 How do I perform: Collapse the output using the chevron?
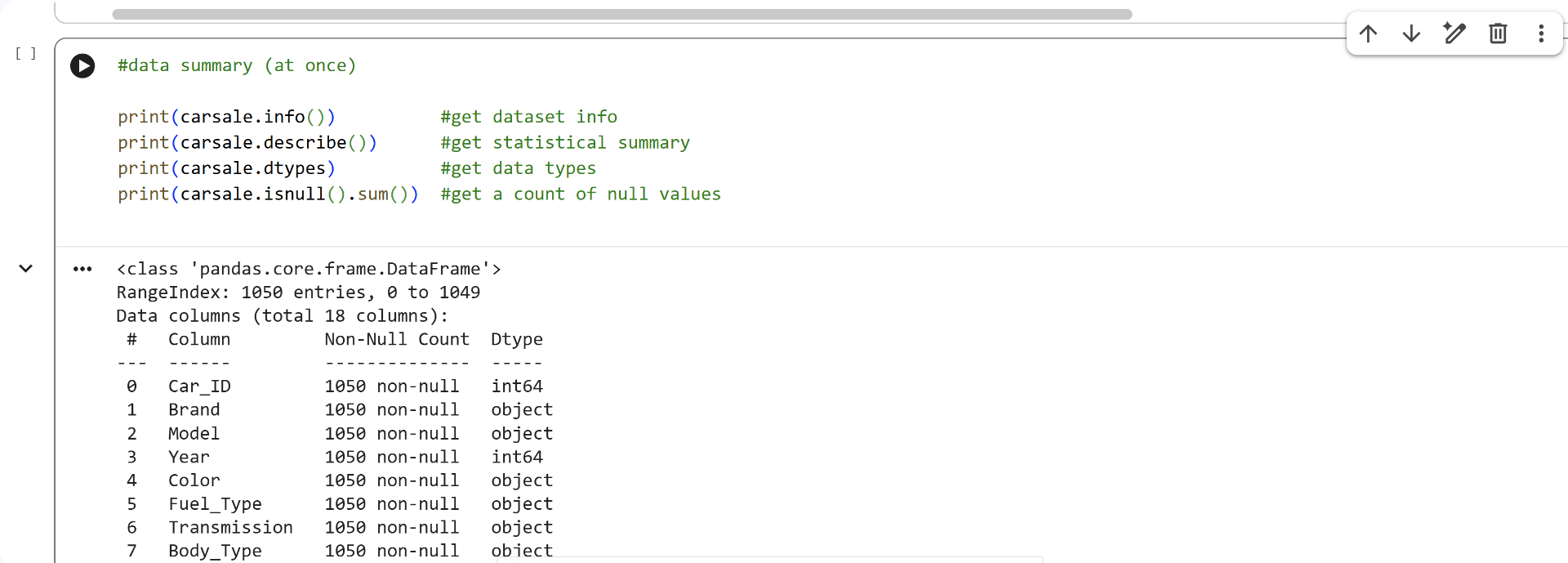pyautogui.click(x=26, y=268)
